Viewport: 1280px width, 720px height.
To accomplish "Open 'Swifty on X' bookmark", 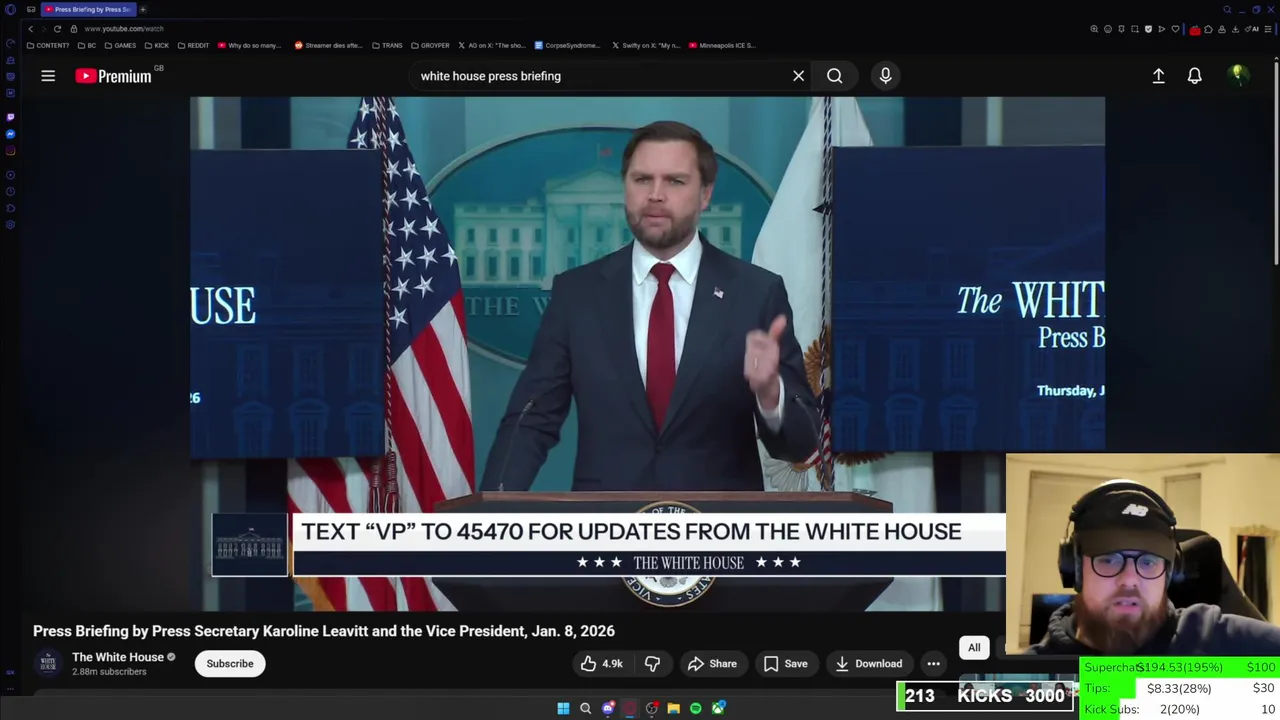I will (x=645, y=45).
